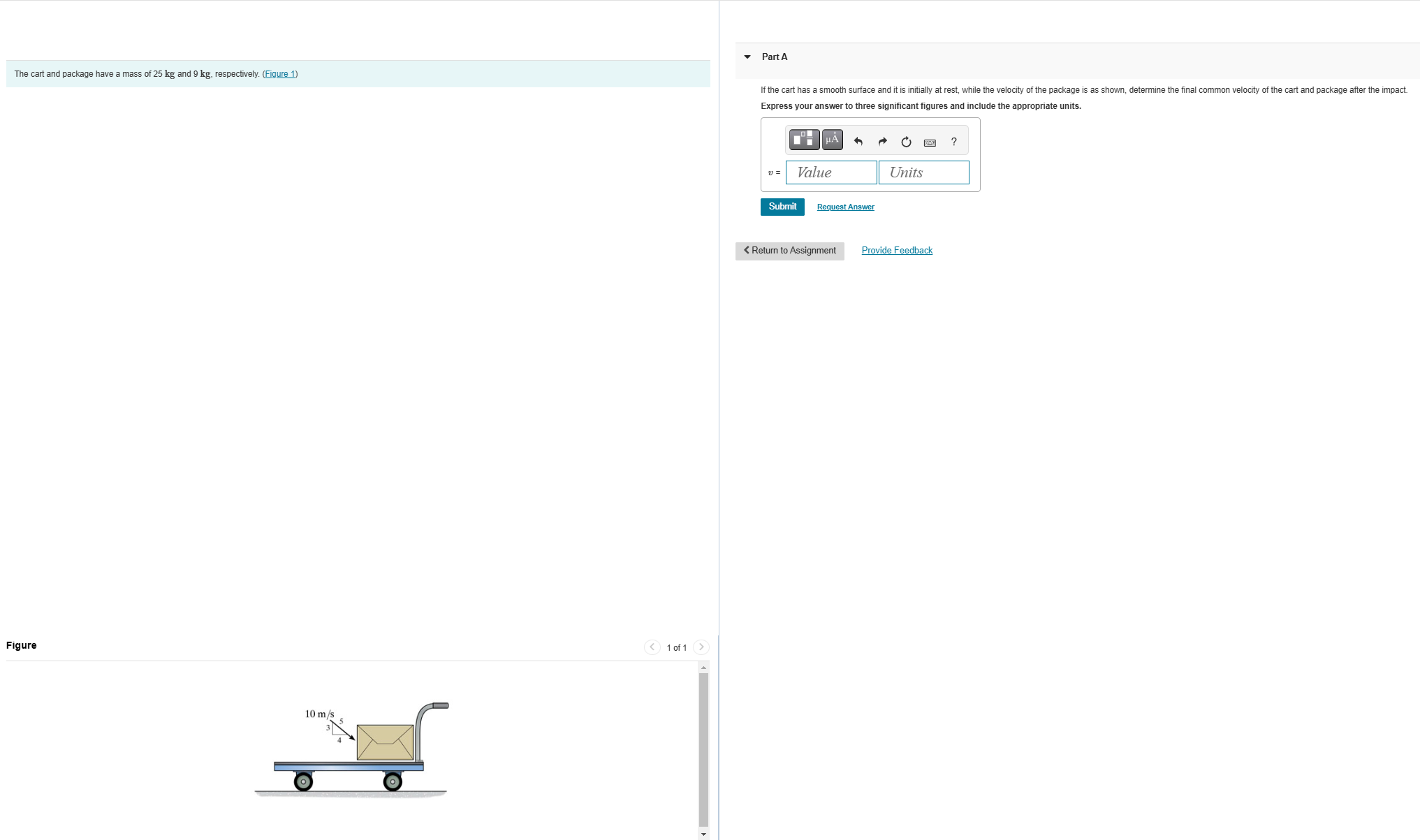Click the previous figure navigation arrow
Image resolution: width=1420 pixels, height=840 pixels.
click(652, 647)
